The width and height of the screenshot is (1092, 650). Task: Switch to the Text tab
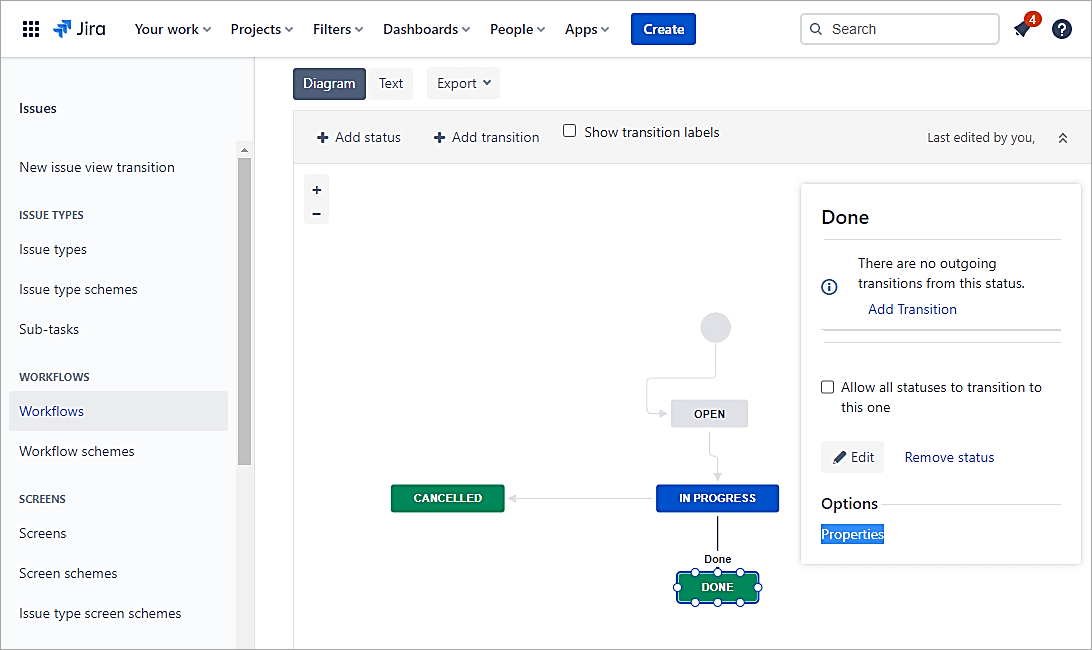[x=391, y=83]
